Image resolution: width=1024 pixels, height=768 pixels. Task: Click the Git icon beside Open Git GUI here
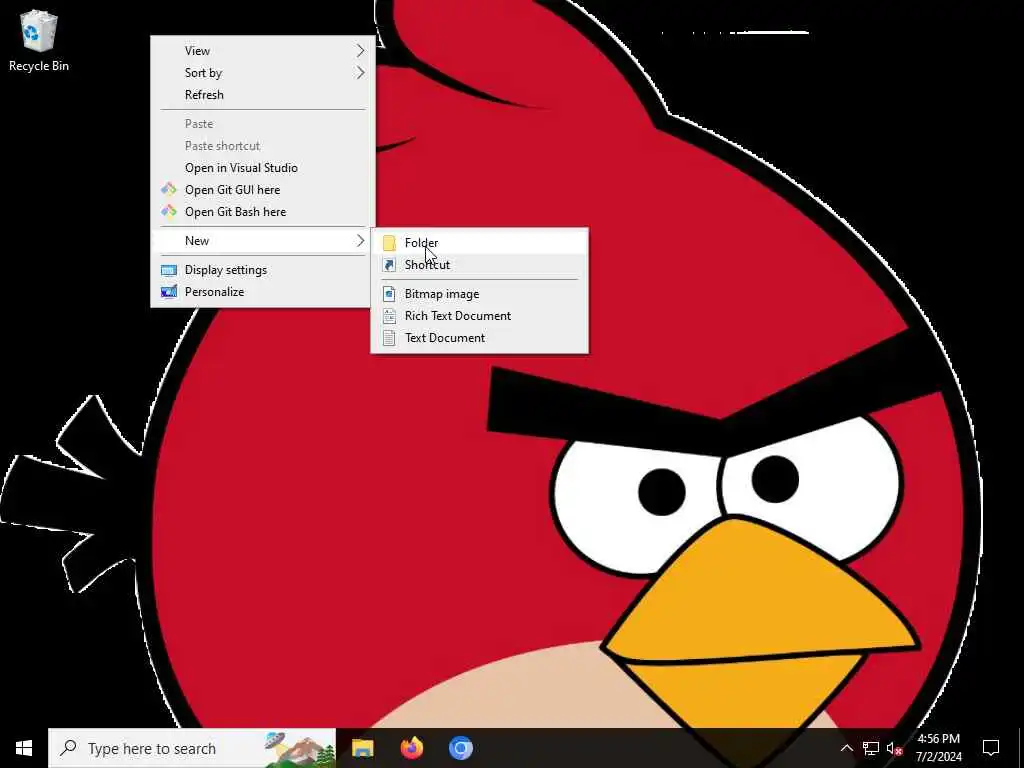pyautogui.click(x=169, y=189)
